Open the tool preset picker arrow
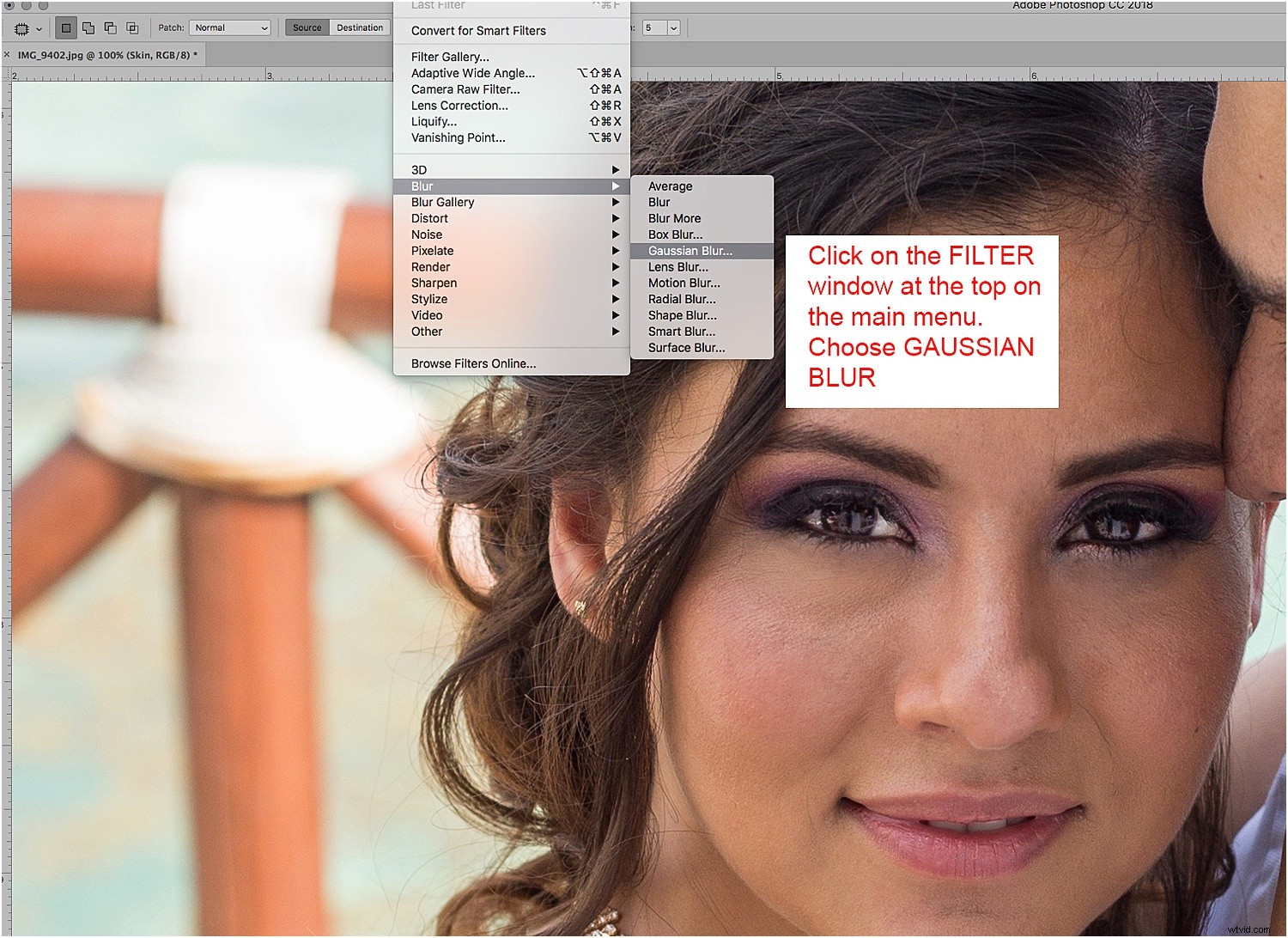Viewport: 1288px width, 938px height. click(38, 28)
